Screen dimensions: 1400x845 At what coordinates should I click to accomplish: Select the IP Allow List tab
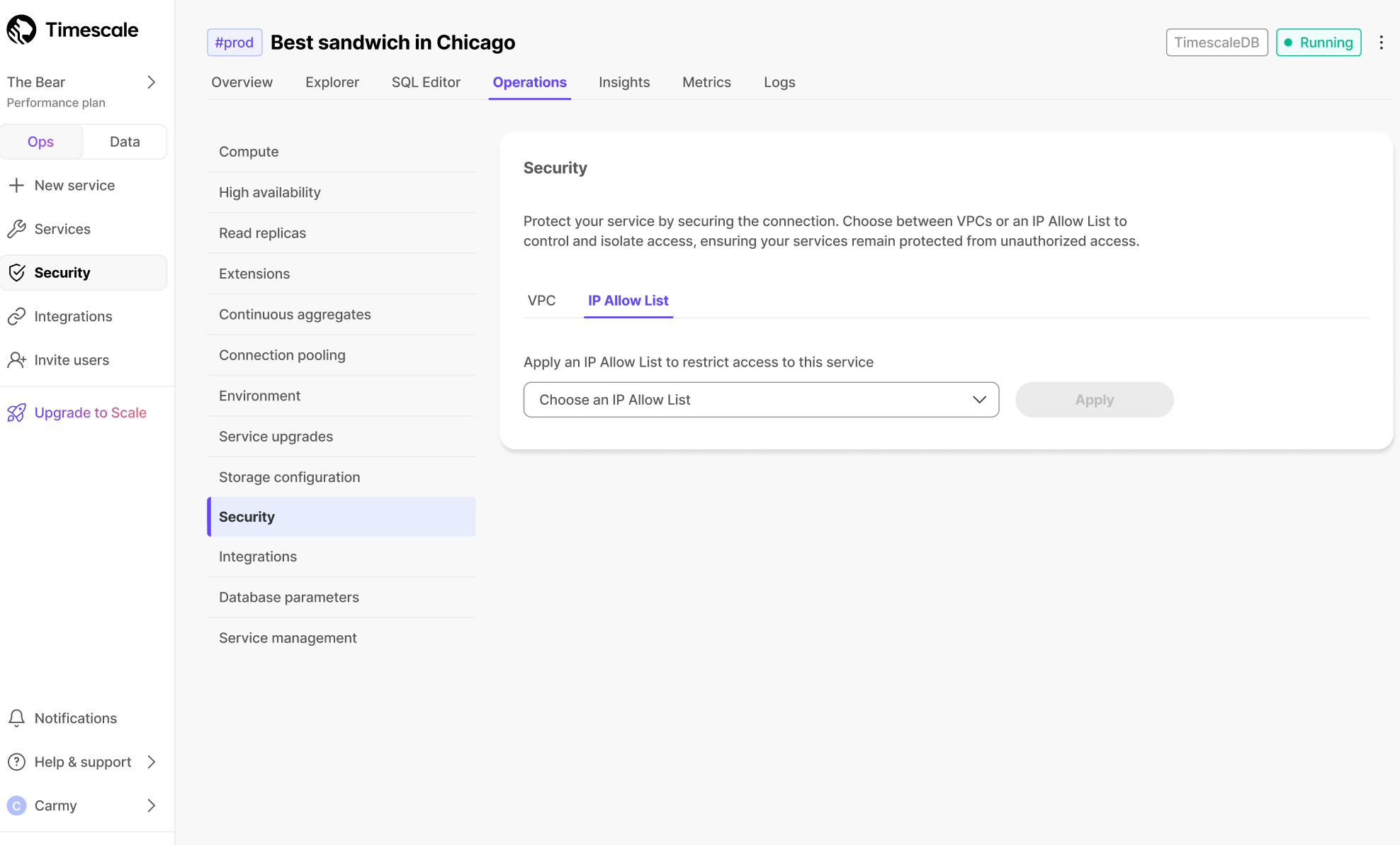628,301
